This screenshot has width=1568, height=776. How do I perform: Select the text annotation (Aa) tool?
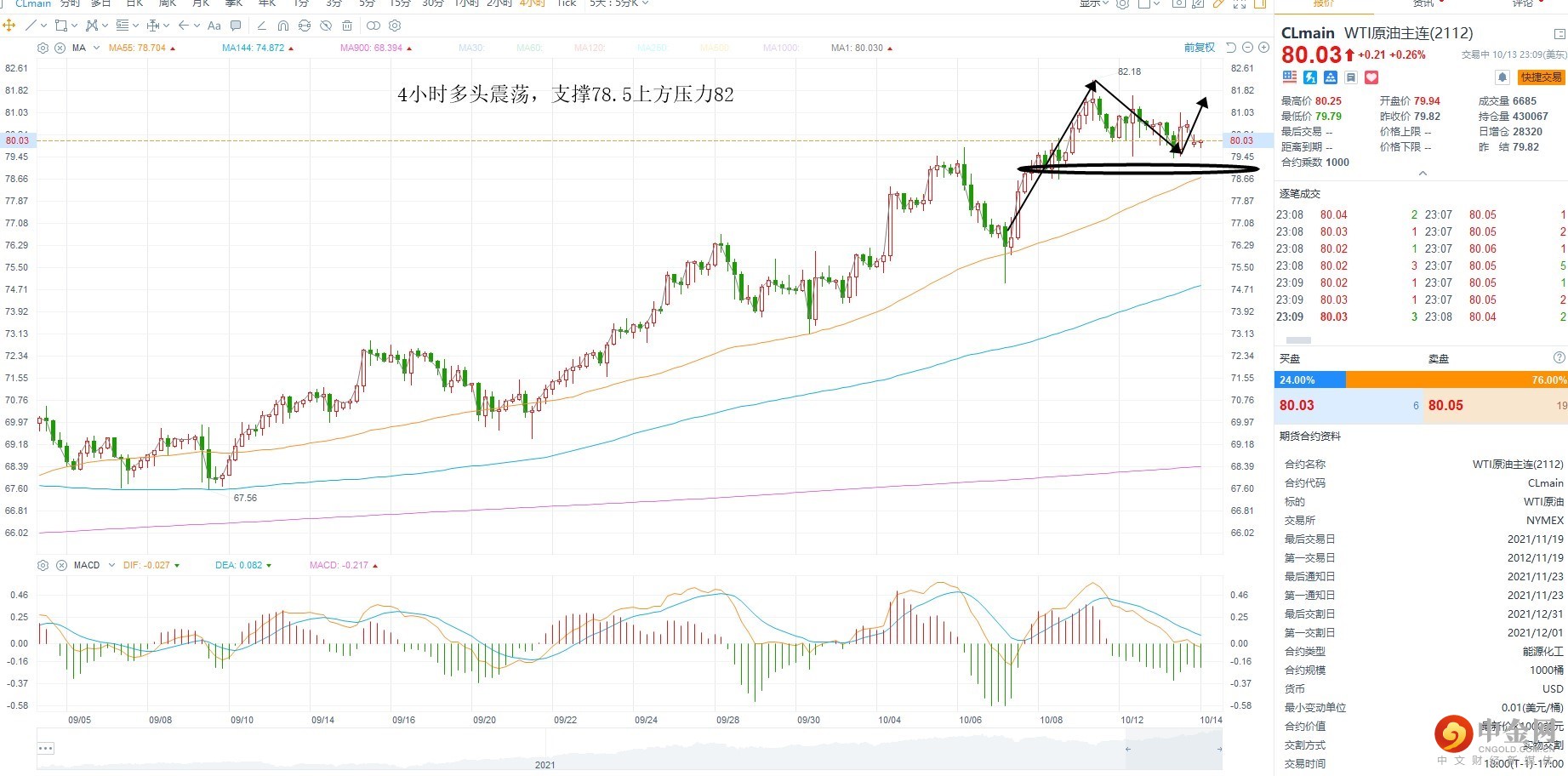coord(214,26)
